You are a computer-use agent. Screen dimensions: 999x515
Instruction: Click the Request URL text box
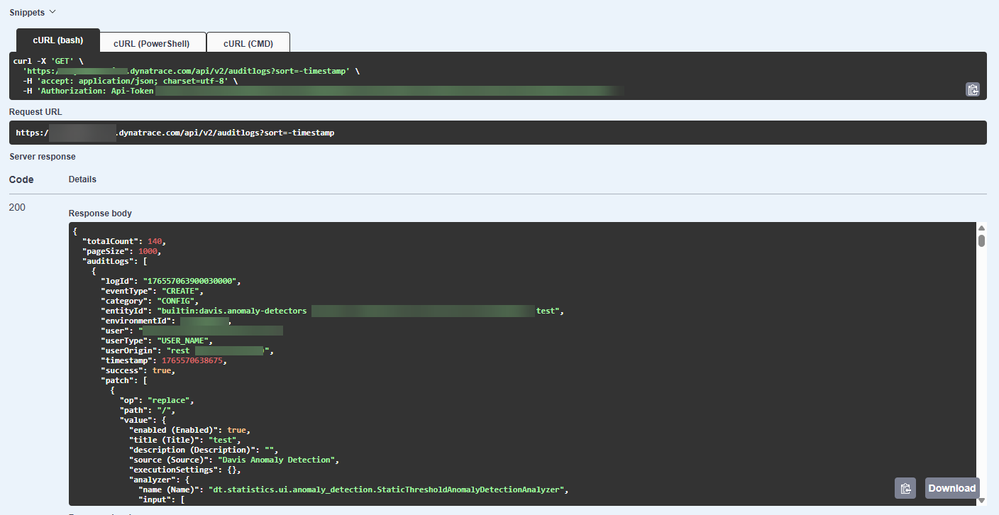pos(498,133)
